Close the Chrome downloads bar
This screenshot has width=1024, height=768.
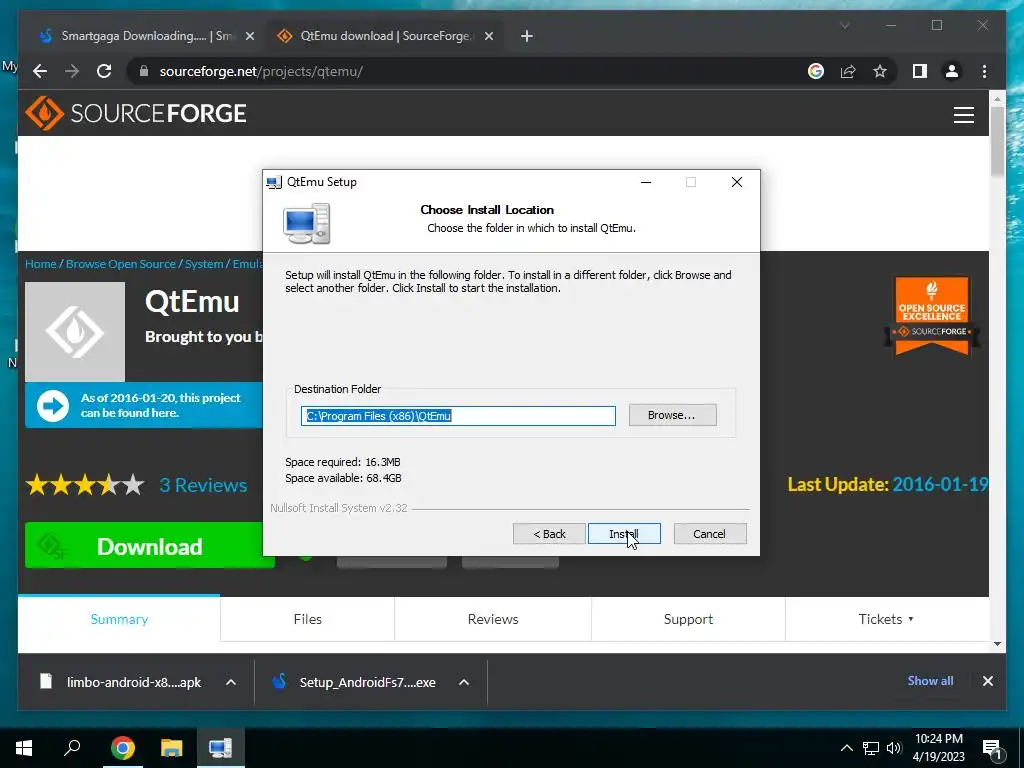(987, 681)
